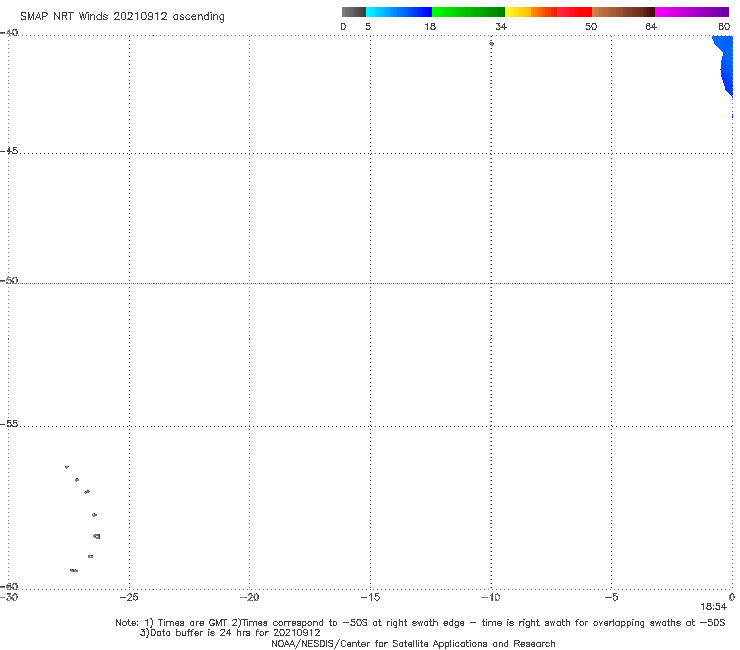Click the longitude label '-20' on the bottom axis
Image resolution: width=740 pixels, height=650 pixels.
(x=250, y=597)
